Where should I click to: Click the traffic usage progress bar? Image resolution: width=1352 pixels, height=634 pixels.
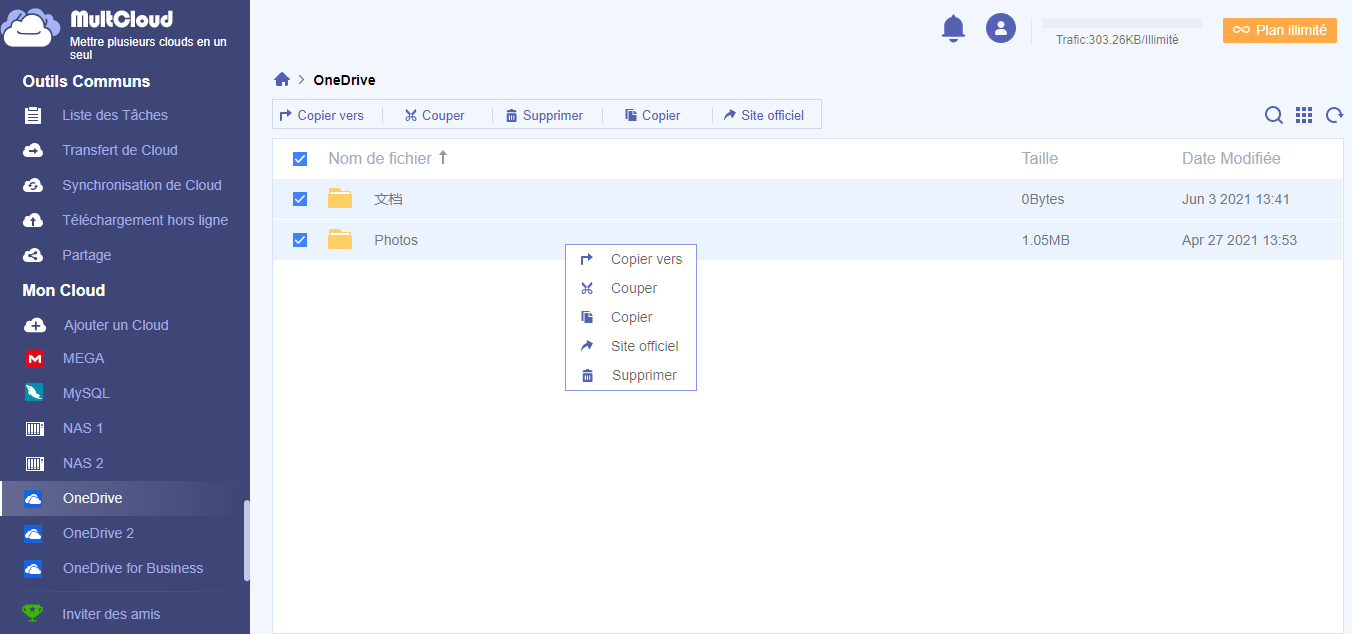pyautogui.click(x=1122, y=23)
